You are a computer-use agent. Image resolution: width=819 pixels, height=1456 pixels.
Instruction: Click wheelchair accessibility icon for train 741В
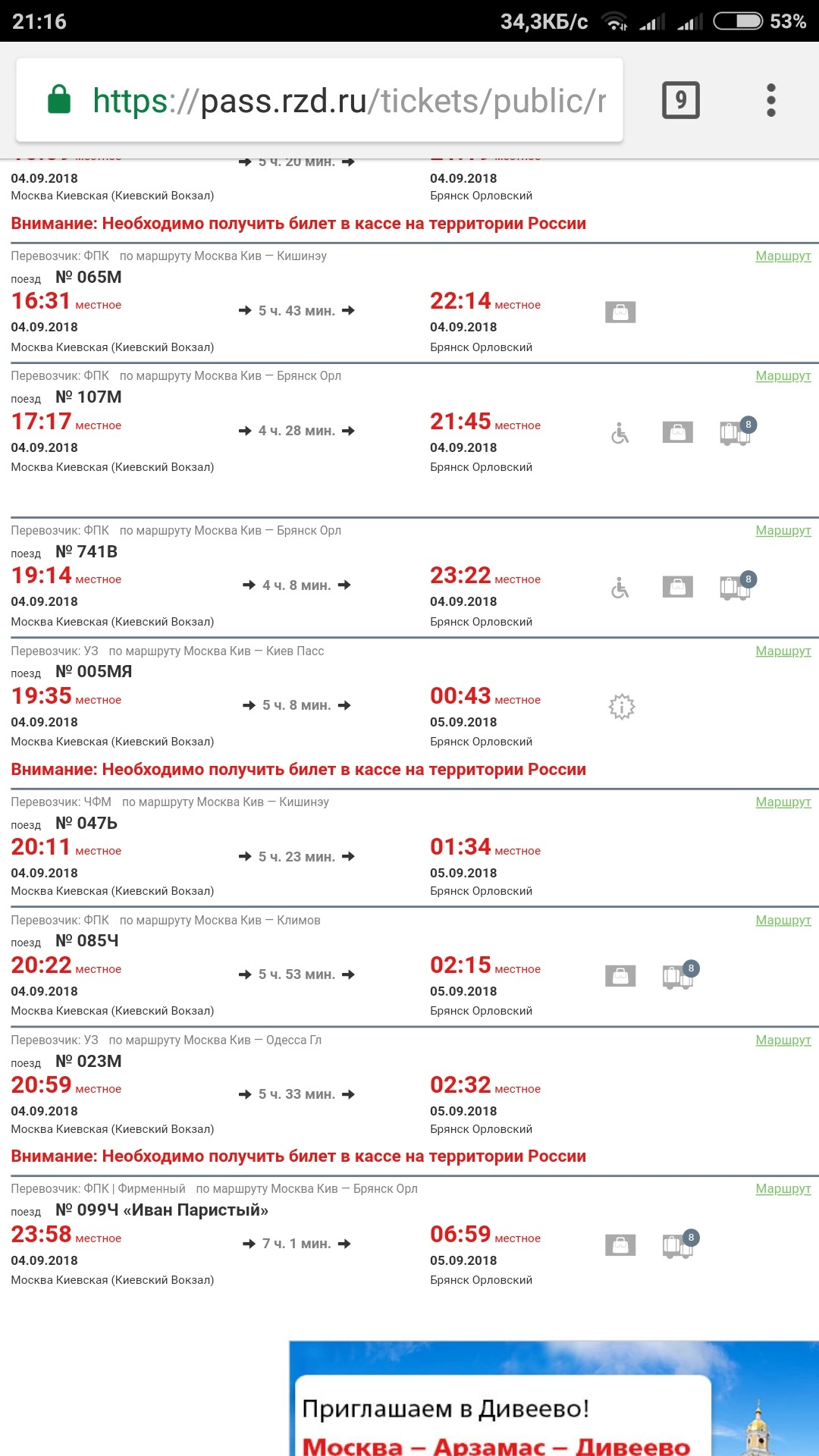pos(620,588)
